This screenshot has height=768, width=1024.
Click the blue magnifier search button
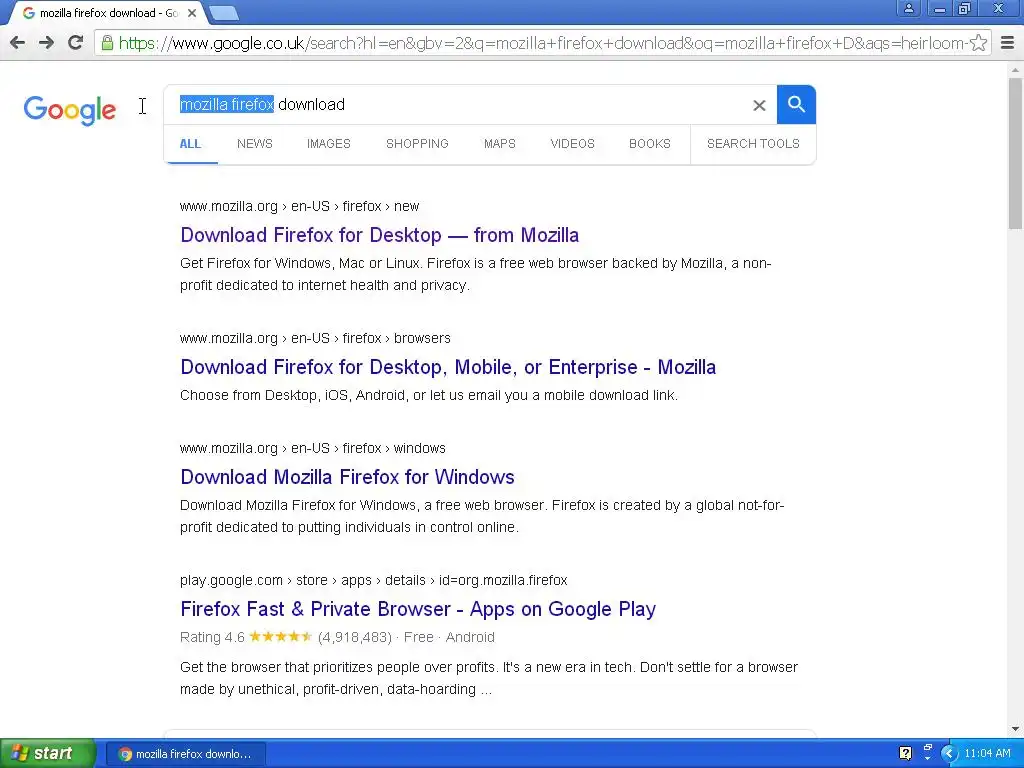(796, 104)
